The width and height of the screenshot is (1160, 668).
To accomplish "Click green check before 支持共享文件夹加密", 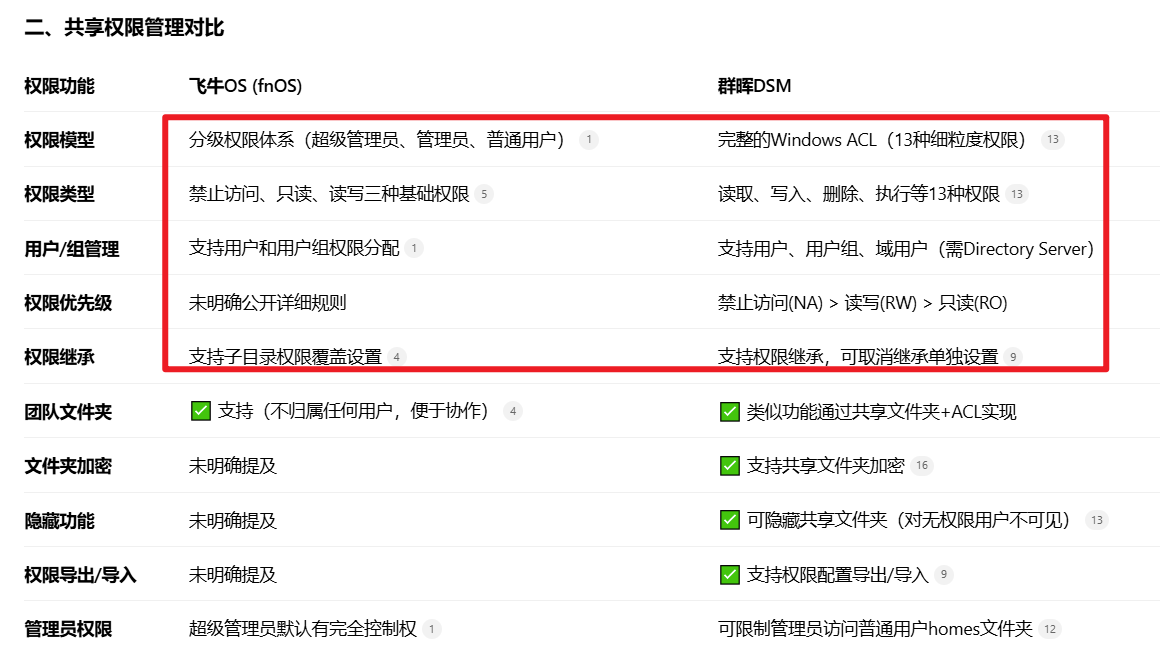I will click(729, 465).
